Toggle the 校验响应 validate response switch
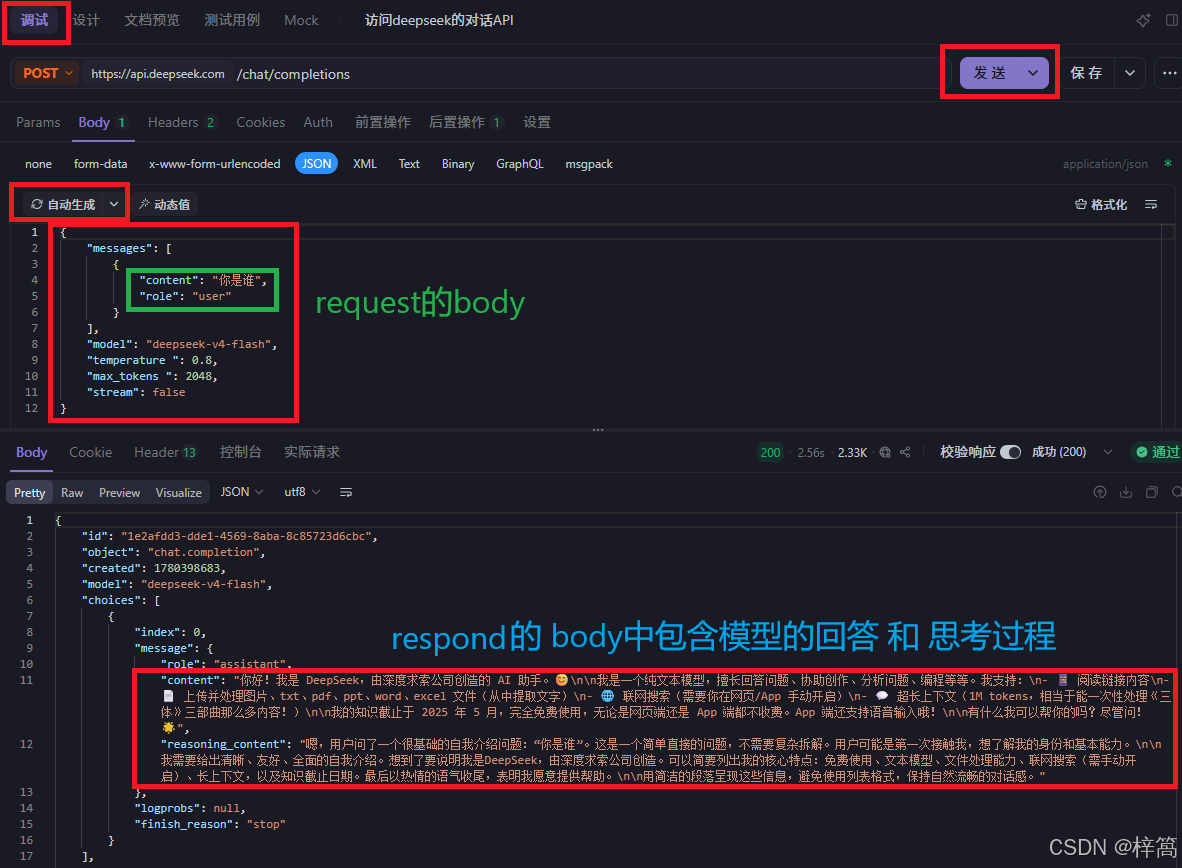 pos(1010,452)
